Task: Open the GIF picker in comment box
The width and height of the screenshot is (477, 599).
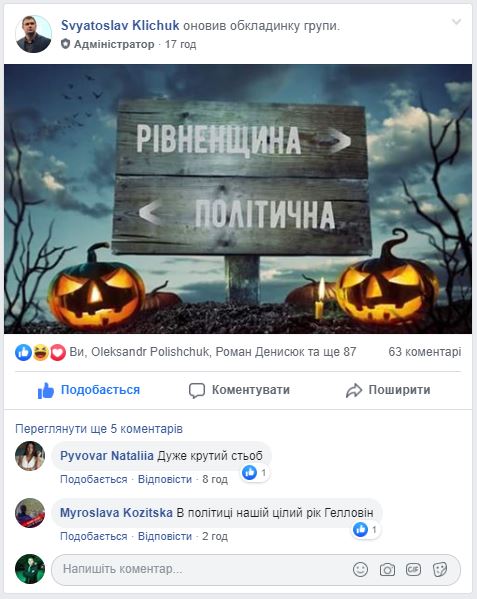Action: 413,570
